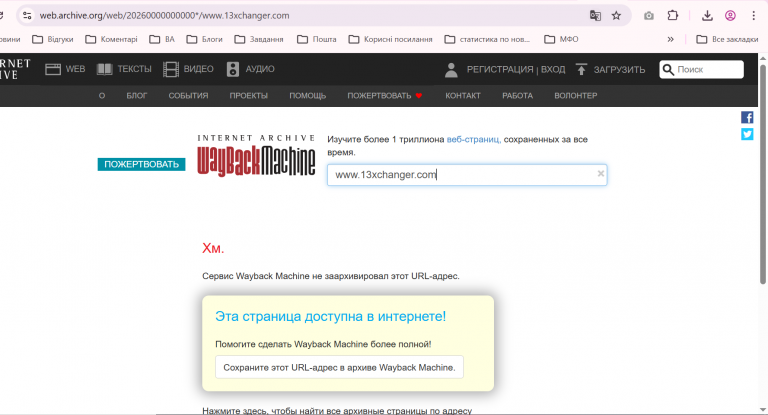Open the Chrome profile avatar
The height and width of the screenshot is (415, 768).
tap(730, 16)
